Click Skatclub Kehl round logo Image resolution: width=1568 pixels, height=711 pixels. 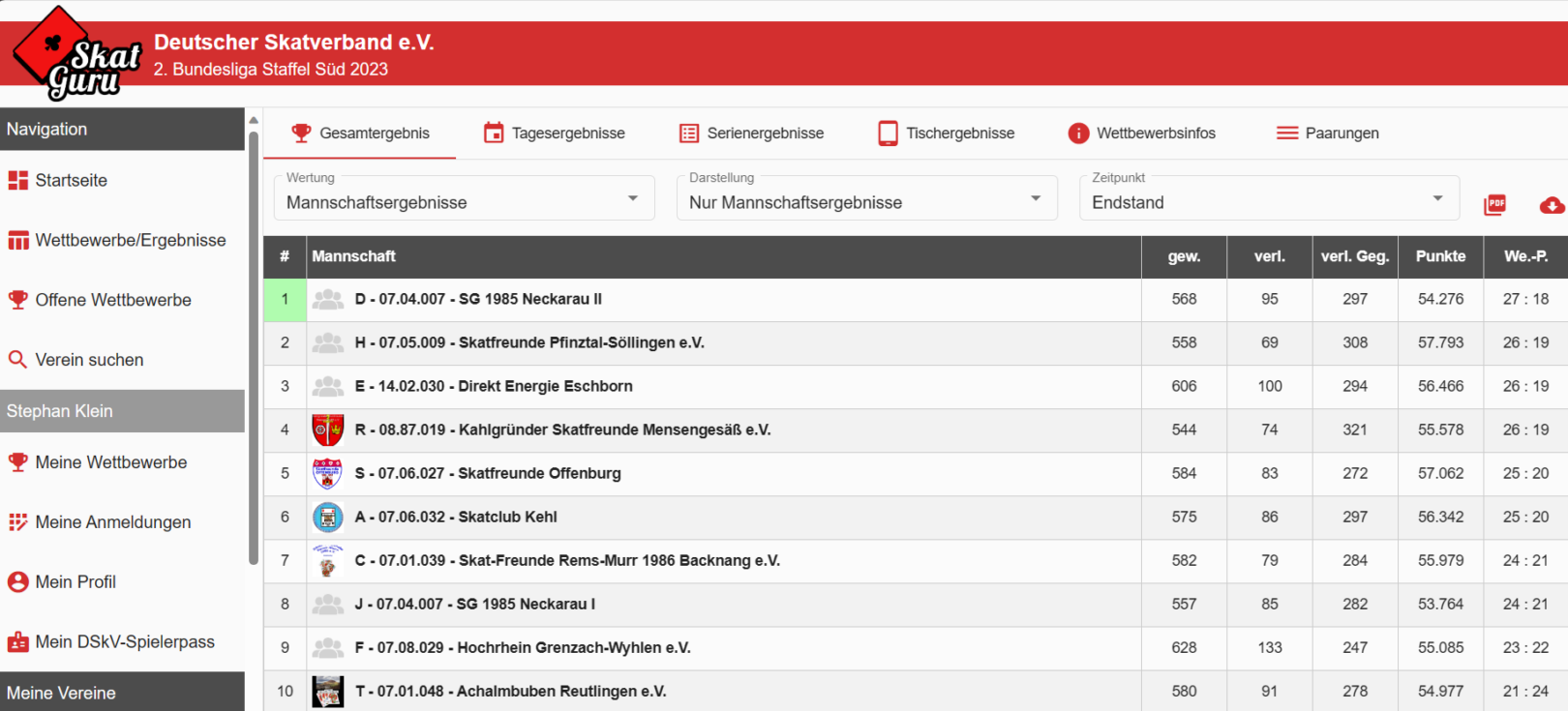pos(328,517)
